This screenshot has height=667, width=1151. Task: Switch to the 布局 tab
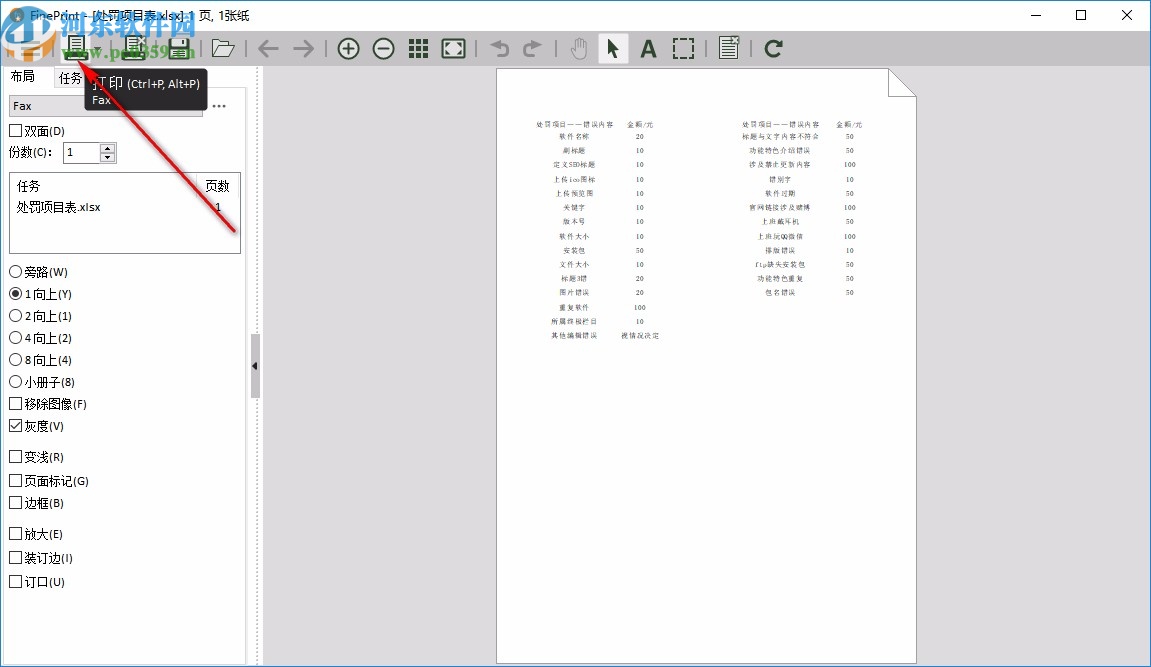(24, 76)
